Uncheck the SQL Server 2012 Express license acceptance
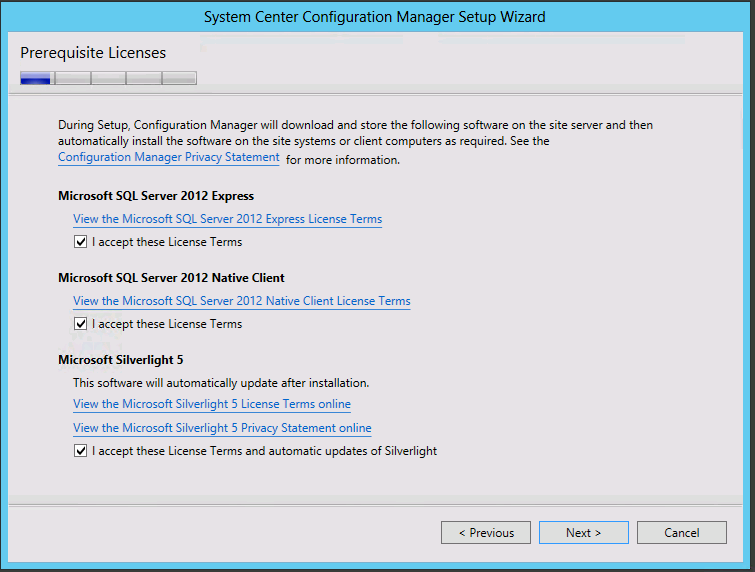The height and width of the screenshot is (572, 755). [x=80, y=242]
